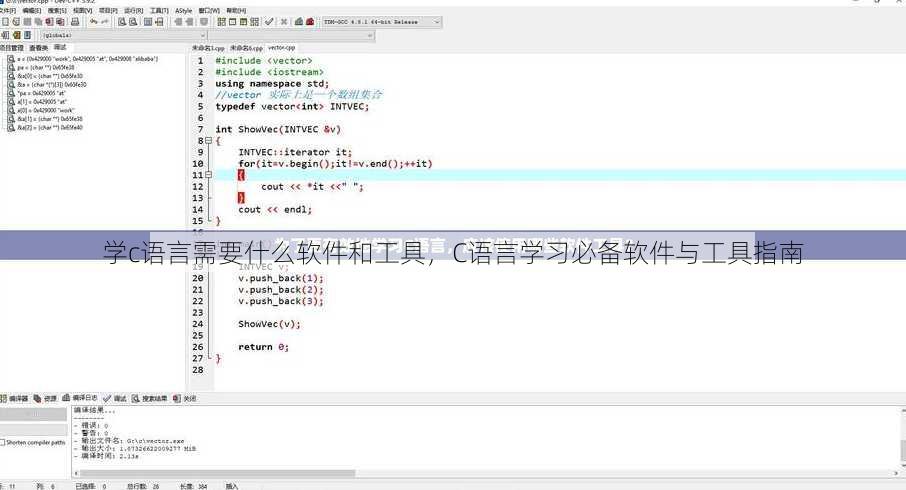
Task: Open the 搜索结果 bottom panel tab
Action: (x=150, y=398)
